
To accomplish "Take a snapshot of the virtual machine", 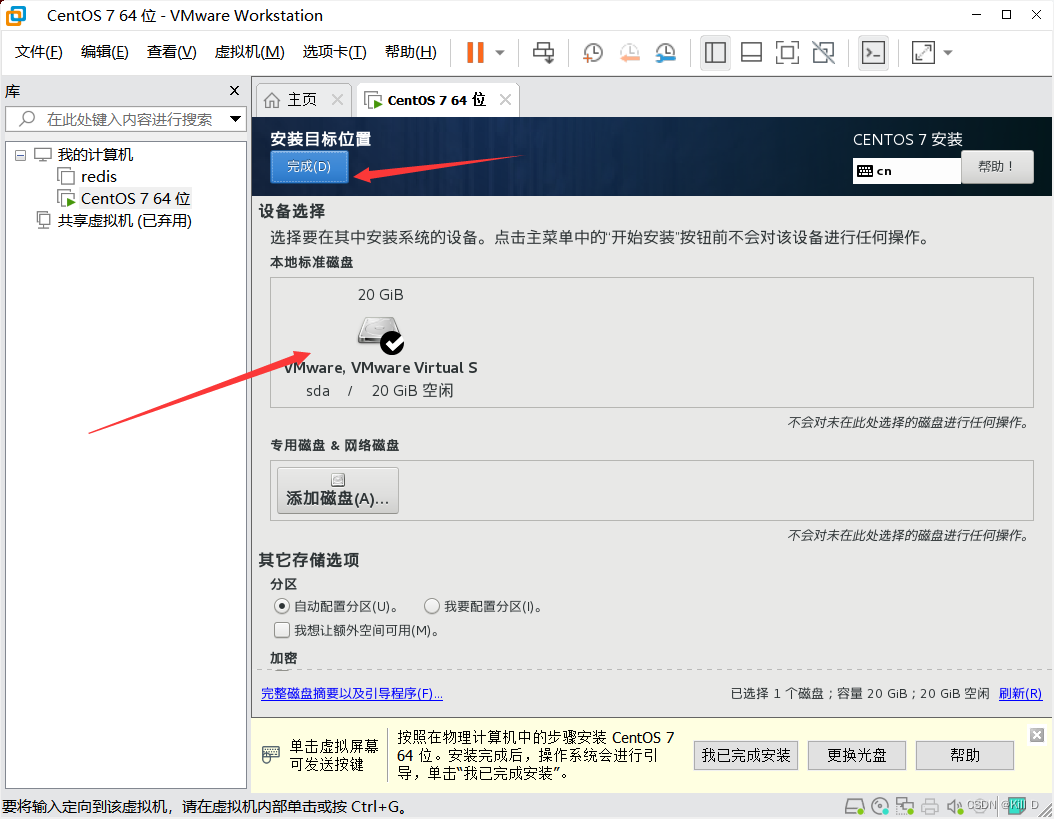I will [592, 52].
